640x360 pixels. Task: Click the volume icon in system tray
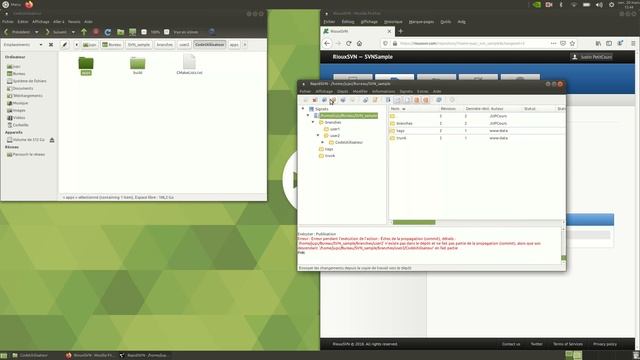tap(599, 5)
